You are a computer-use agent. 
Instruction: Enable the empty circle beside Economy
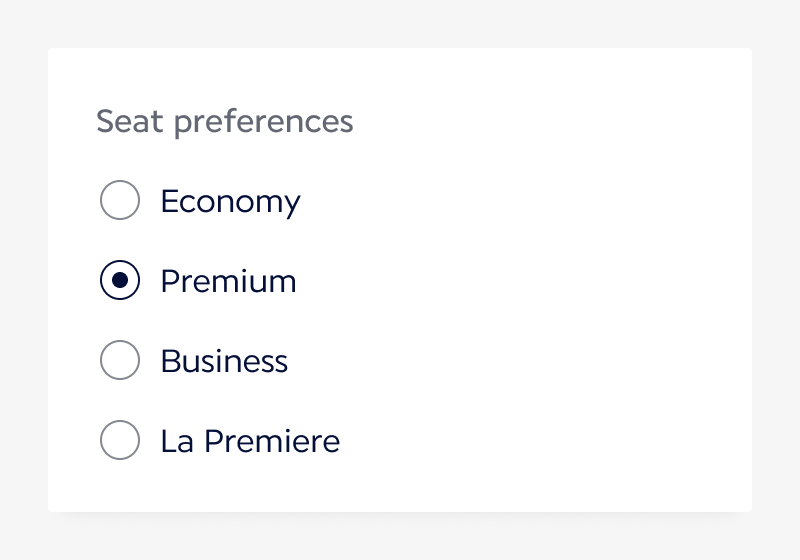120,201
